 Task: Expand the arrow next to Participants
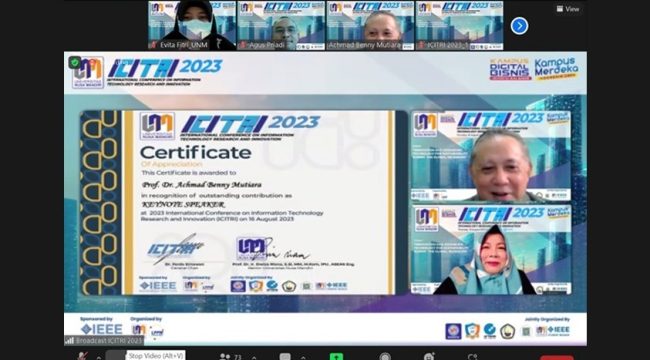coord(254,357)
